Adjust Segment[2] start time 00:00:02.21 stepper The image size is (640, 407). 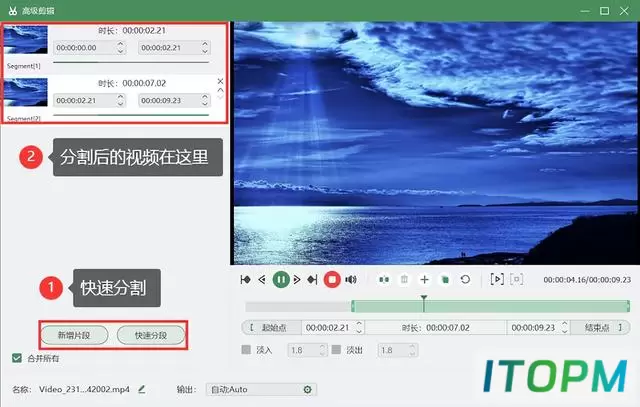click(x=120, y=100)
